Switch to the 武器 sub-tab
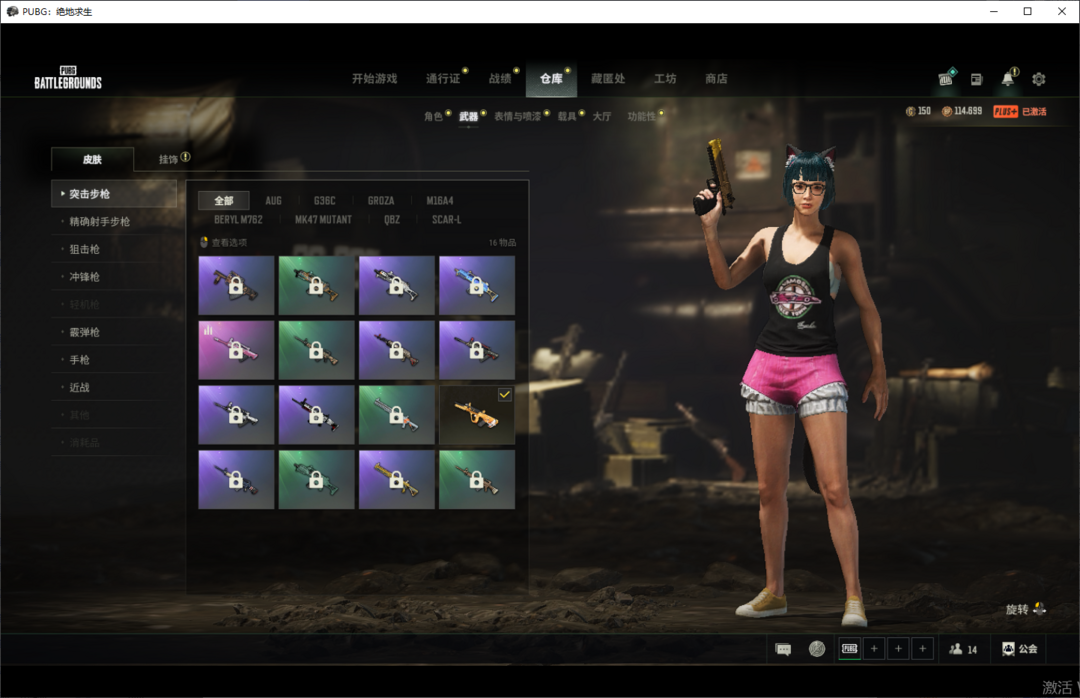This screenshot has height=698, width=1080. point(469,116)
